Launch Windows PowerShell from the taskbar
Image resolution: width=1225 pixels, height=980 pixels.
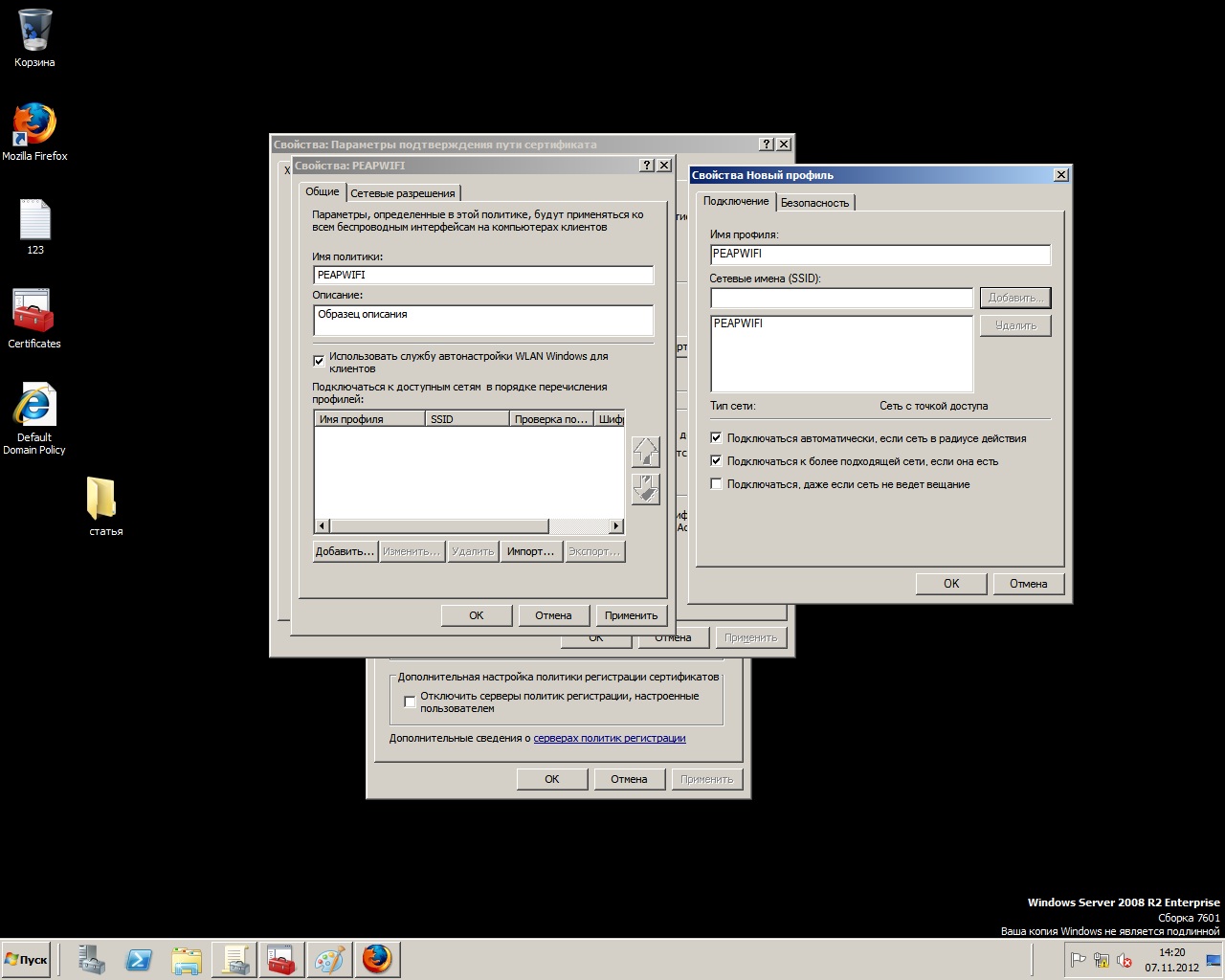click(x=139, y=959)
